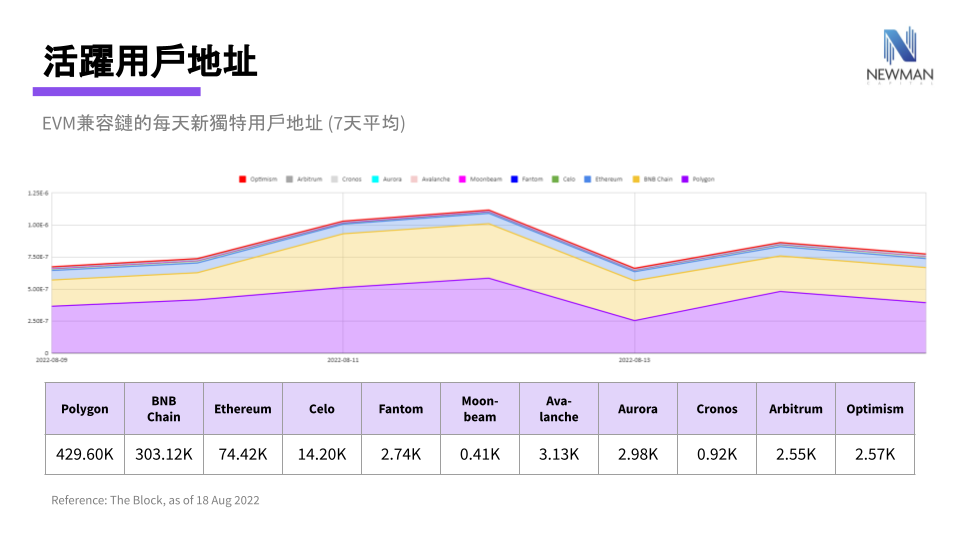Click the purple Polygon legend swatch
Viewport: 960px width, 540px height.
(x=685, y=179)
